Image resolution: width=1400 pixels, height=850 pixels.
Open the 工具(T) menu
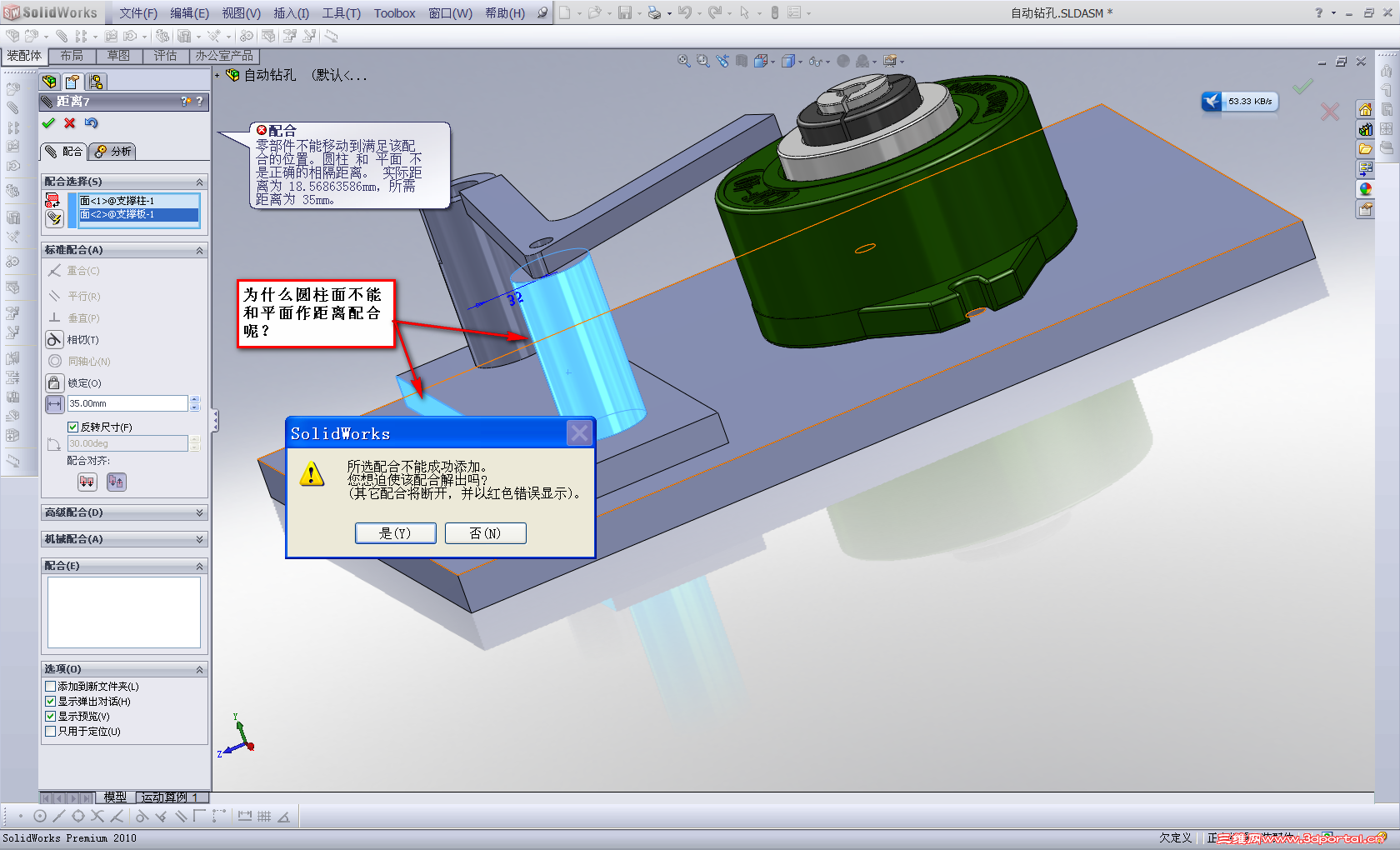(x=342, y=13)
